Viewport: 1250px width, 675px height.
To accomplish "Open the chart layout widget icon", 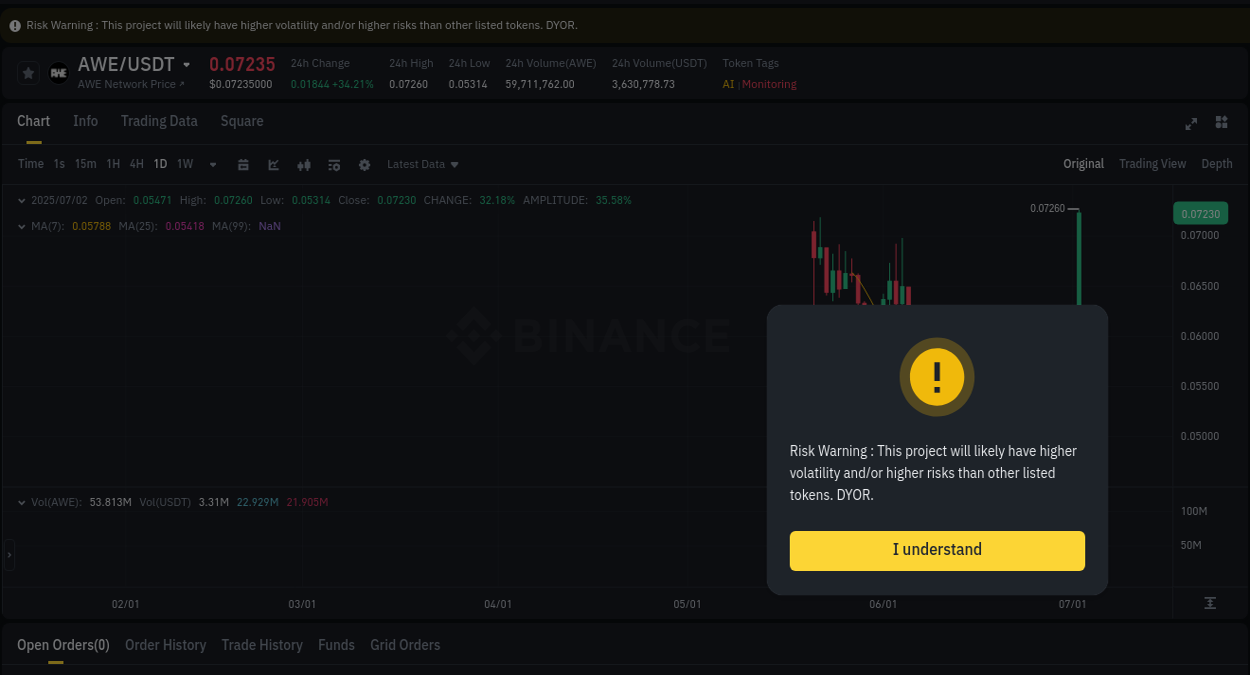I will click(1221, 123).
